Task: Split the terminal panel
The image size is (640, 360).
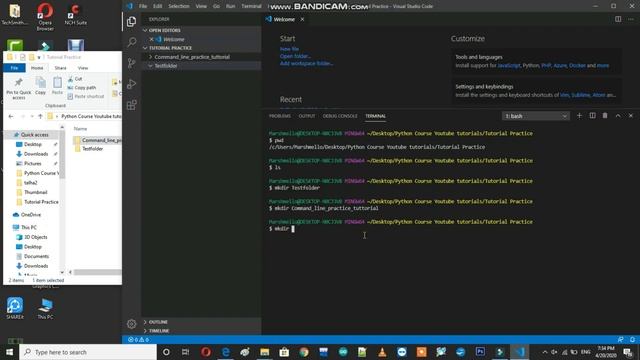Action: (x=592, y=116)
